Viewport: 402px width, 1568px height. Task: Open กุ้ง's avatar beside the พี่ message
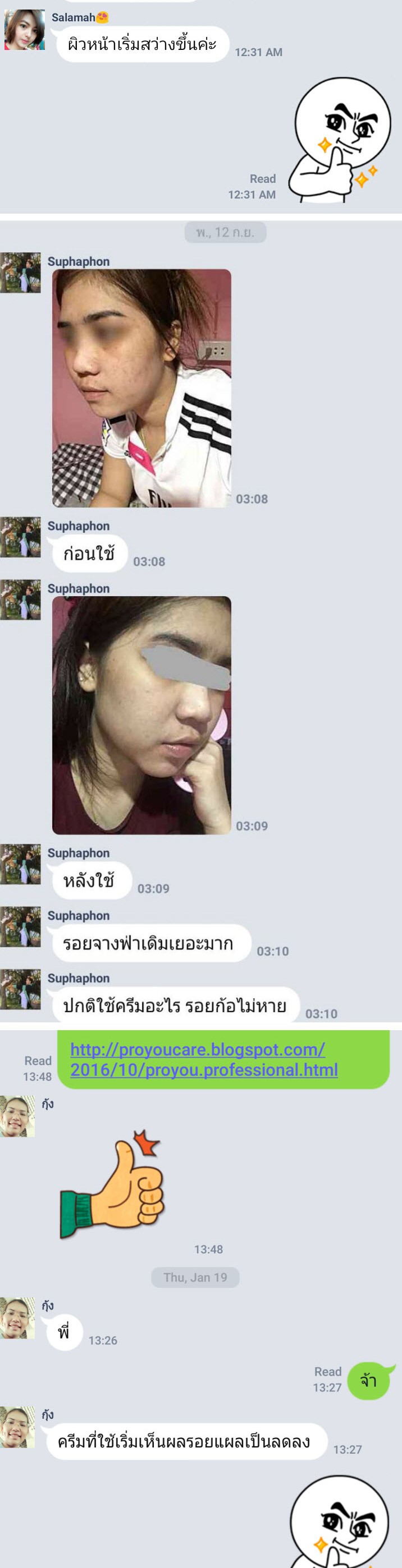click(17, 1317)
